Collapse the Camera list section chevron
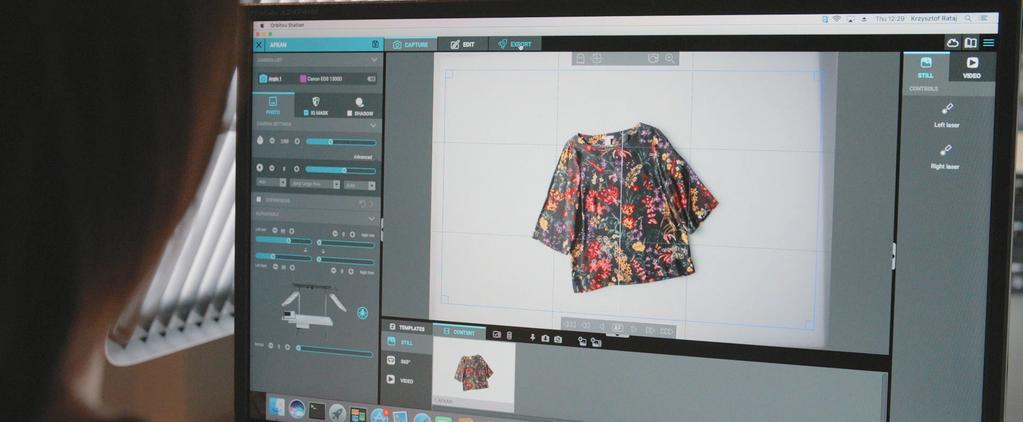 [374, 60]
